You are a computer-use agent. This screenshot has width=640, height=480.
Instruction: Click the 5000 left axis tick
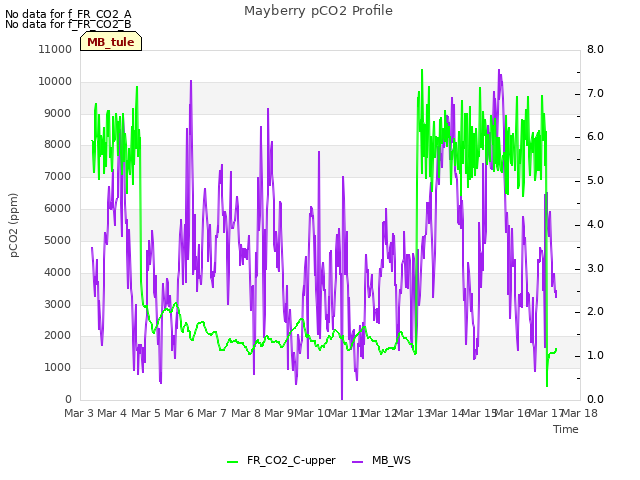(58, 240)
